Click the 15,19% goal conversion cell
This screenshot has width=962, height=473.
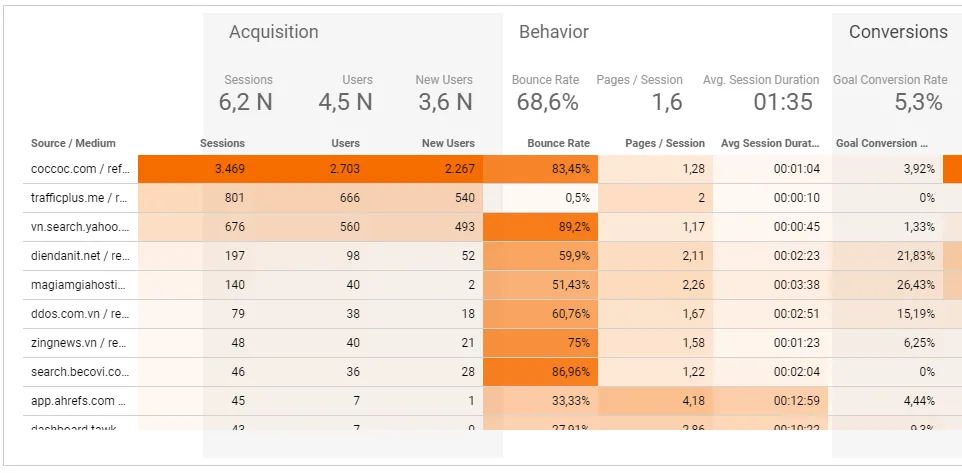[x=885, y=313]
